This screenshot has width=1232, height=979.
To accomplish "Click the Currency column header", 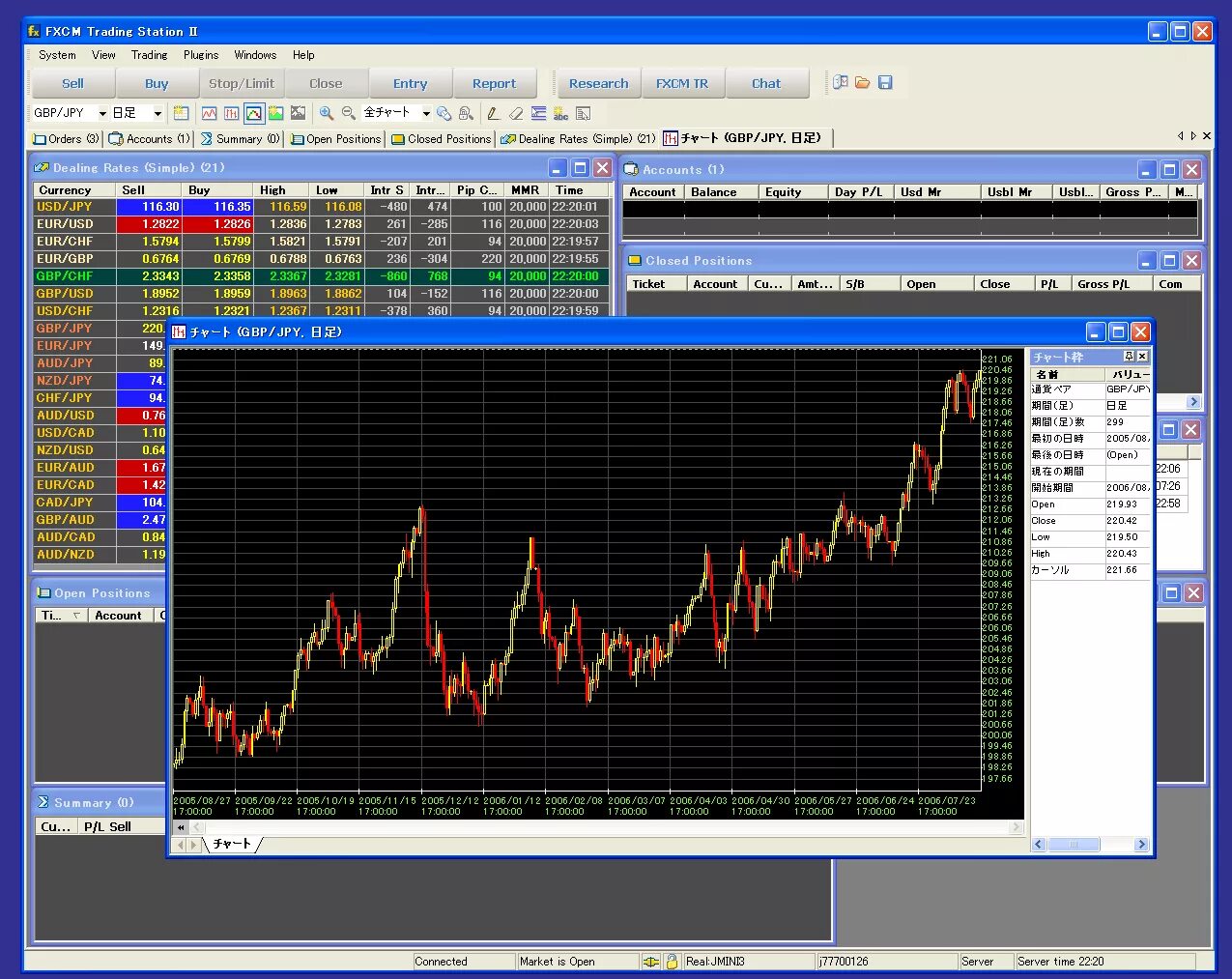I will [74, 190].
